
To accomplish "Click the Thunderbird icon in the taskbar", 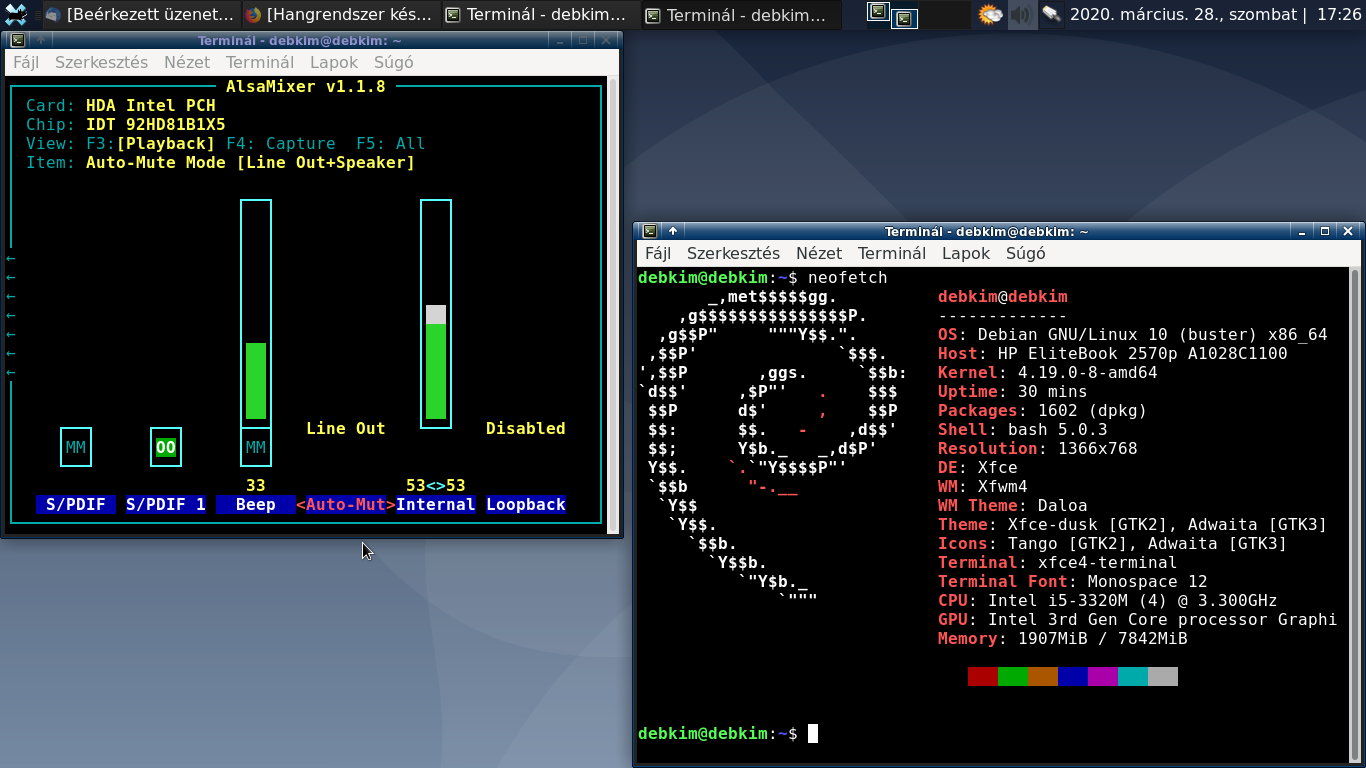I will [53, 15].
